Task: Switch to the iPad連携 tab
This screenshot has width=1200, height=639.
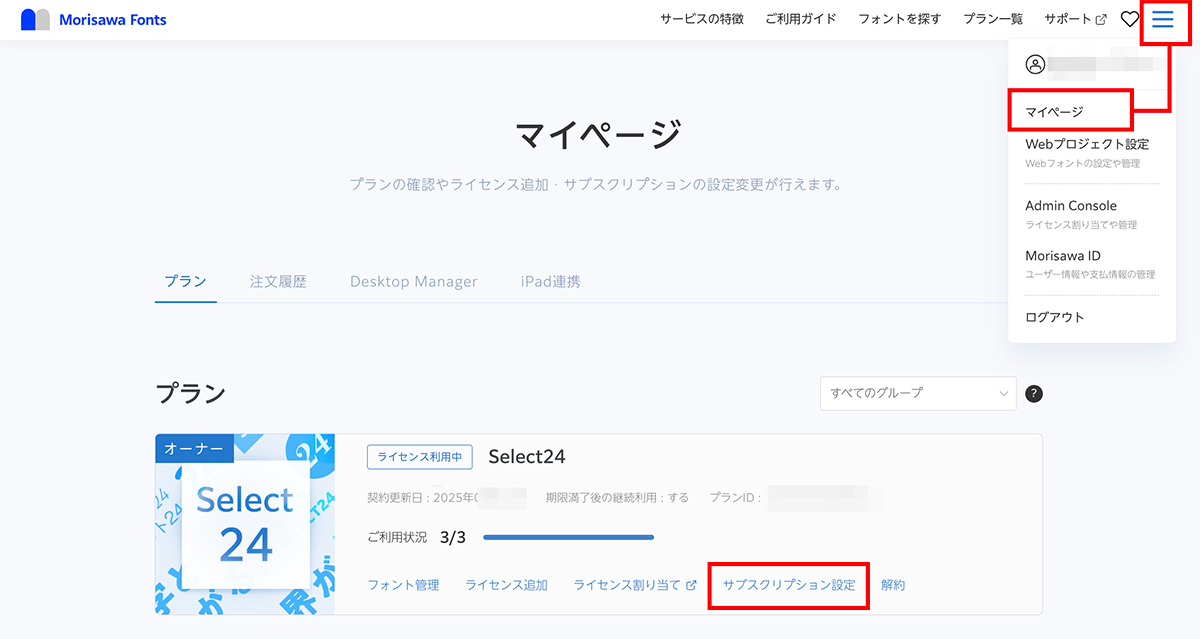Action: pos(551,282)
